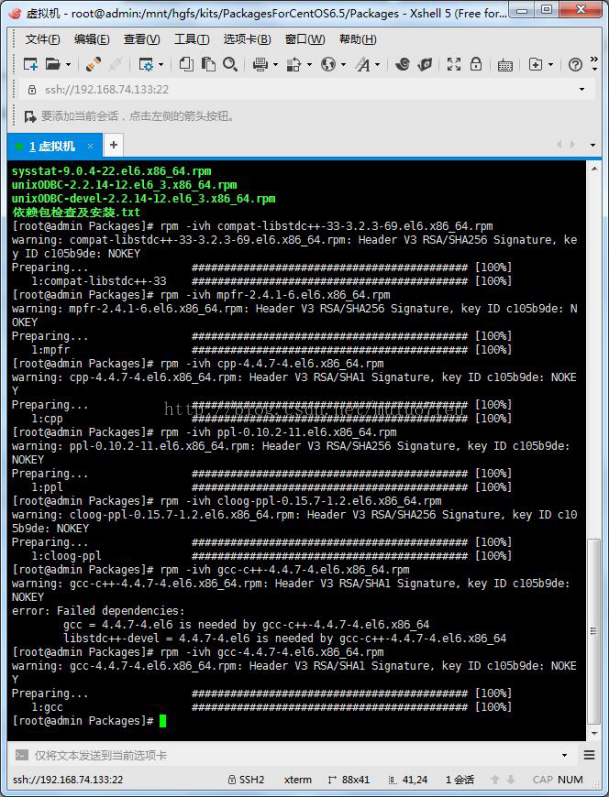Click the Help question mark icon
The height and width of the screenshot is (797, 609).
[x=575, y=65]
